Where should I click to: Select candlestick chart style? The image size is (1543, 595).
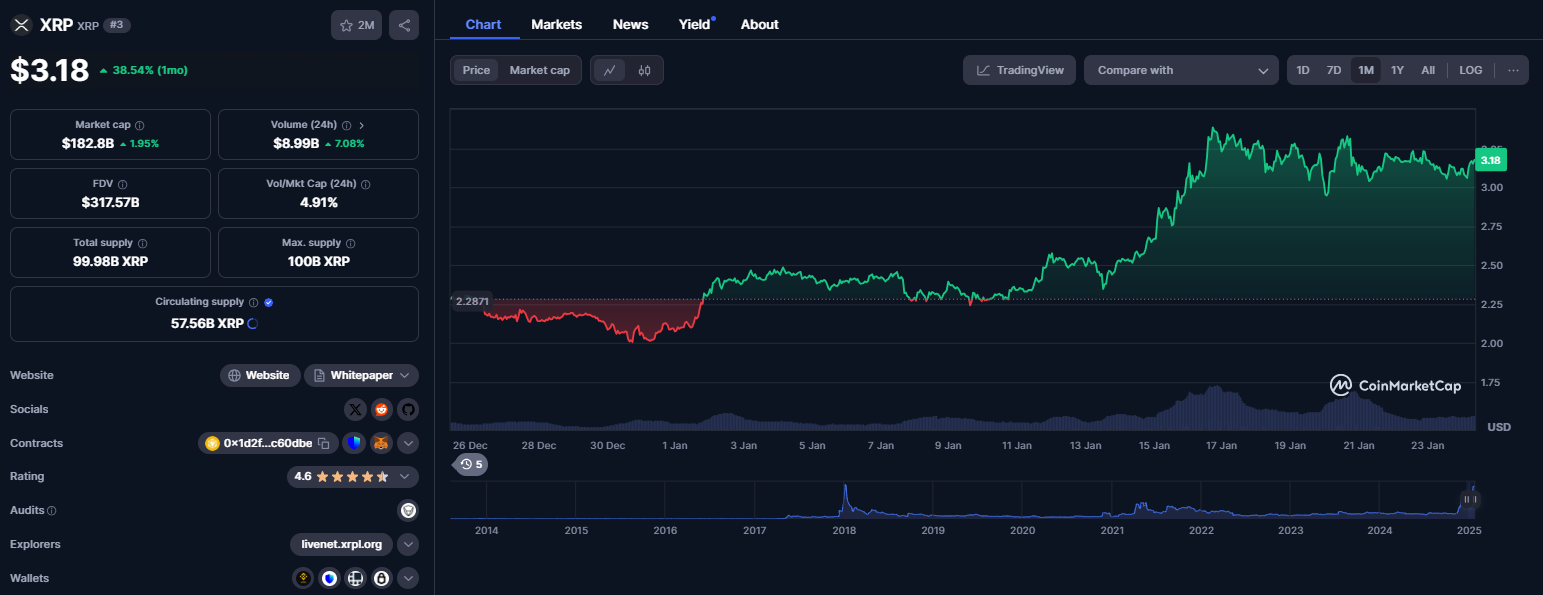point(644,70)
